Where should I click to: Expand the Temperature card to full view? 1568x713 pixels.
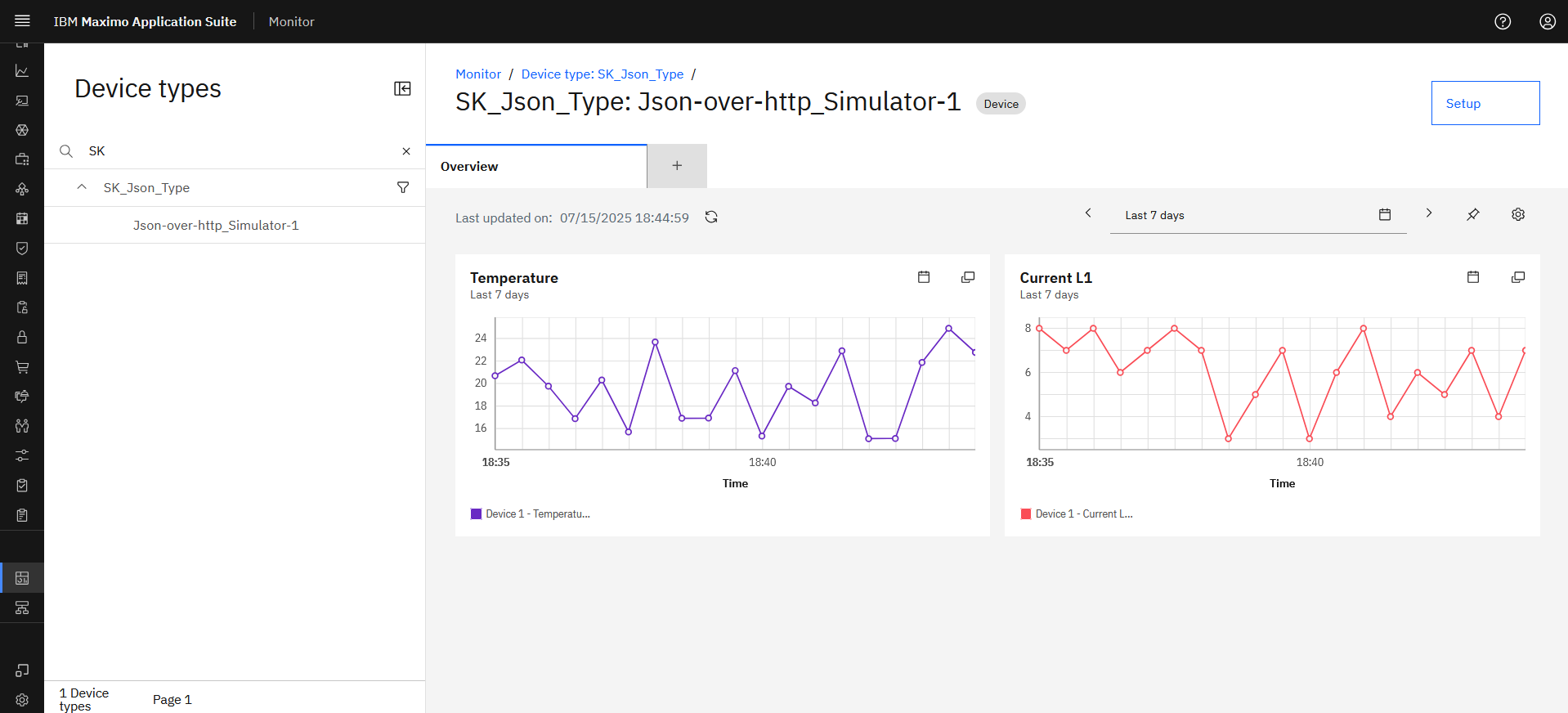point(968,277)
